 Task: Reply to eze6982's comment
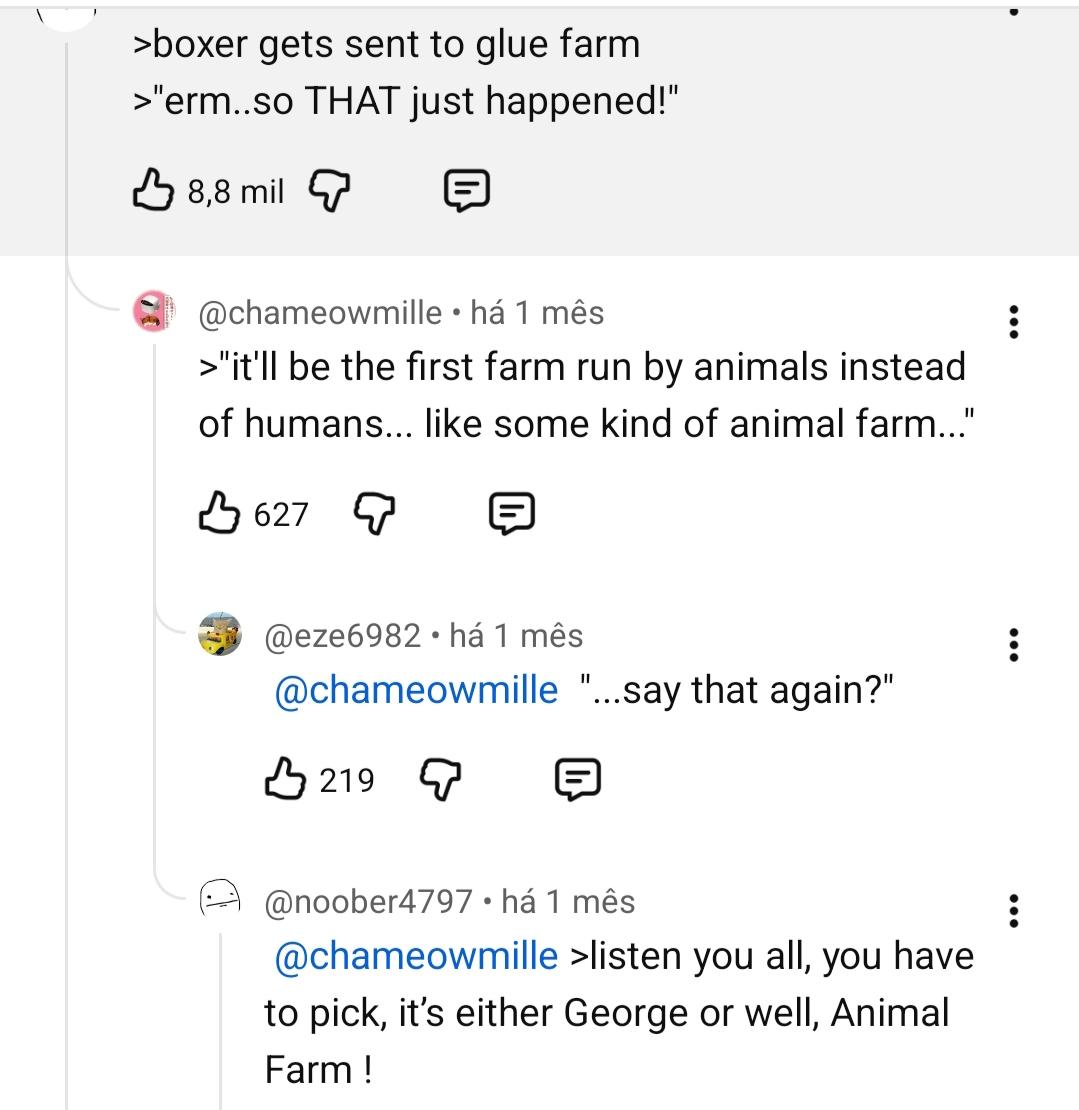[577, 779]
